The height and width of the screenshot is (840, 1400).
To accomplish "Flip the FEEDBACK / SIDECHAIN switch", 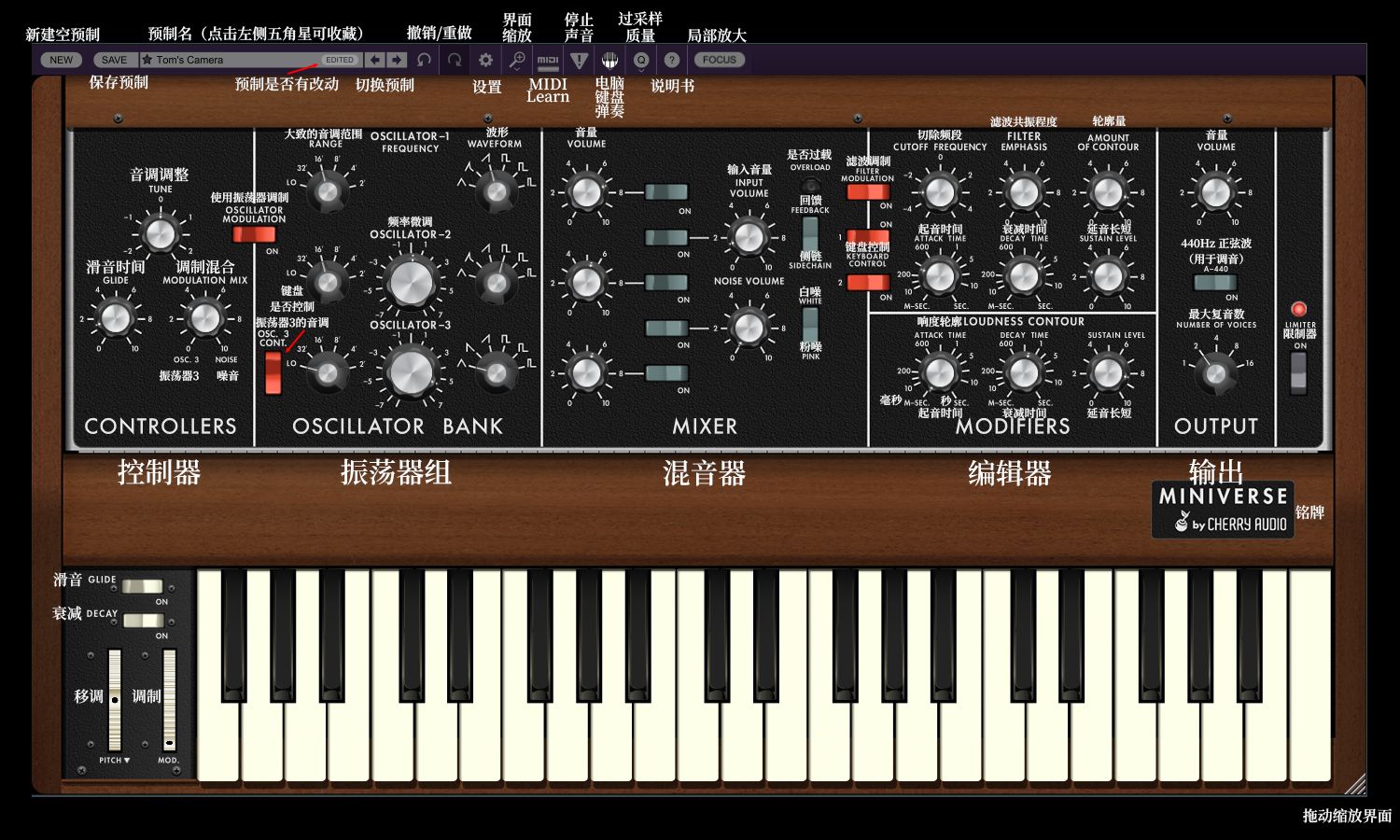I will (x=810, y=237).
